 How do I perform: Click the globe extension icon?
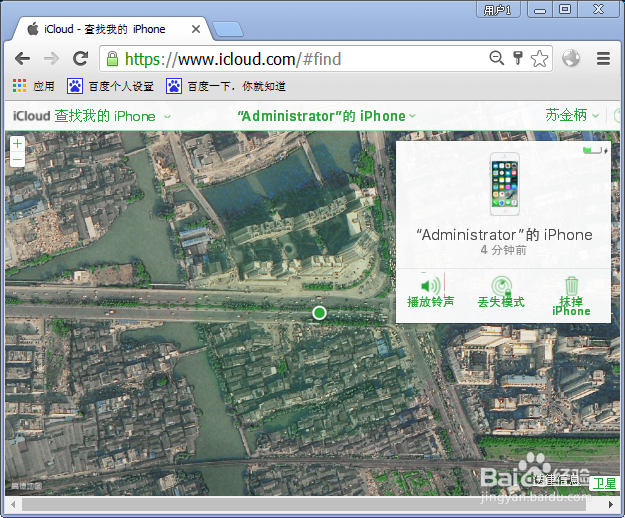(571, 58)
